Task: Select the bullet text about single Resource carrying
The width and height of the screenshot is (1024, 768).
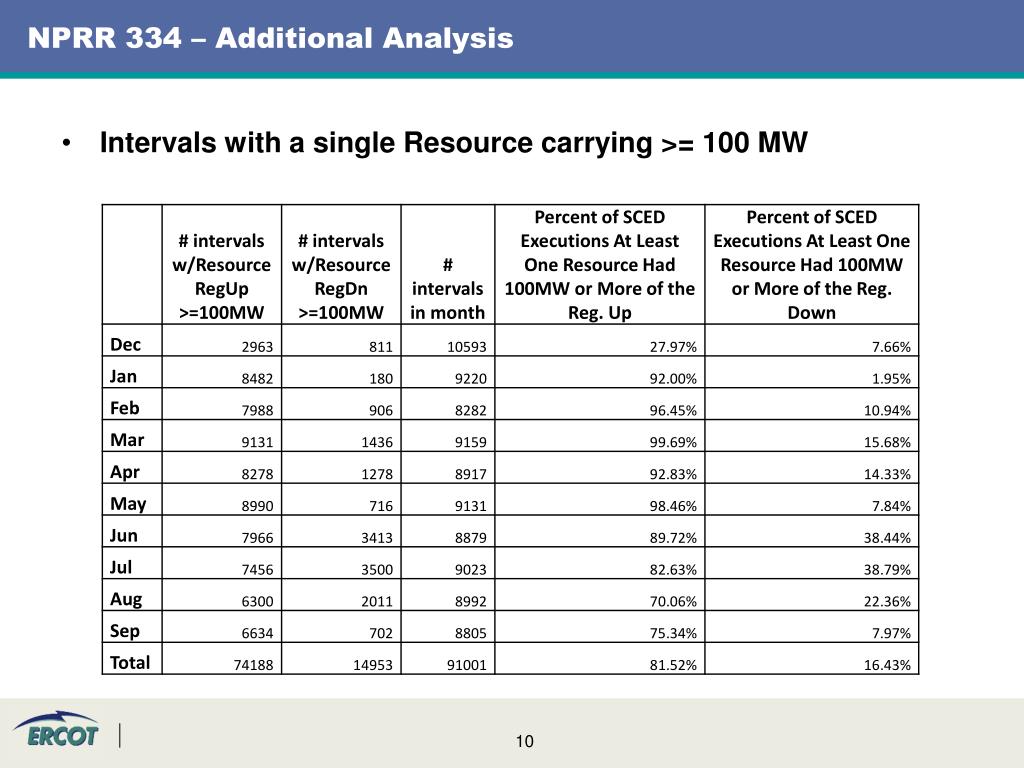Action: (x=453, y=142)
